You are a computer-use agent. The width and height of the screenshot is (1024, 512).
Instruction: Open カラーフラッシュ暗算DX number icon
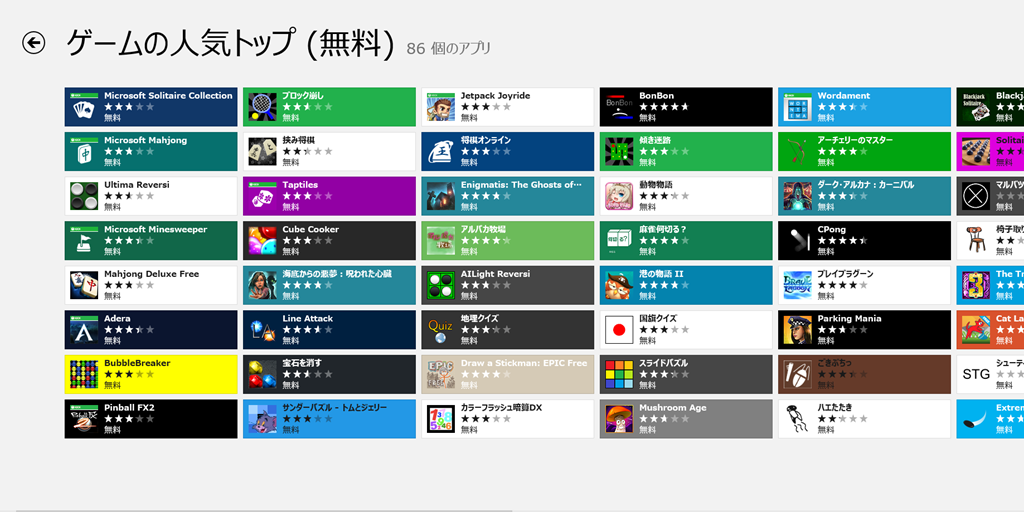coord(440,419)
